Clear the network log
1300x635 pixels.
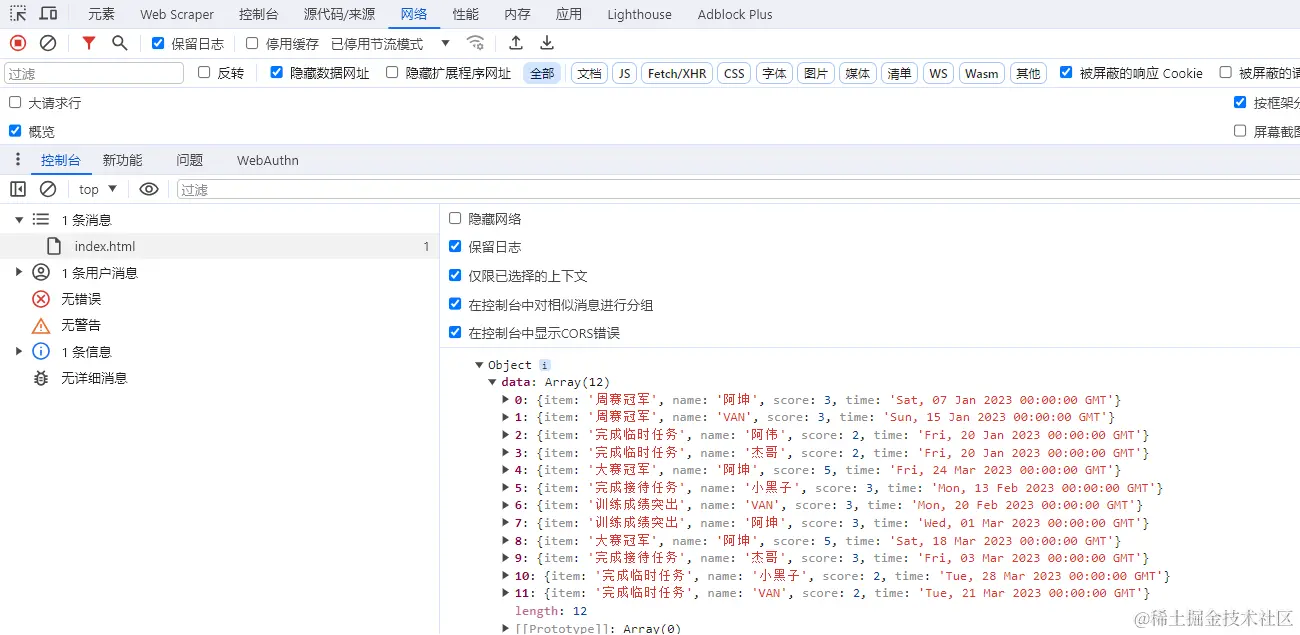(48, 43)
